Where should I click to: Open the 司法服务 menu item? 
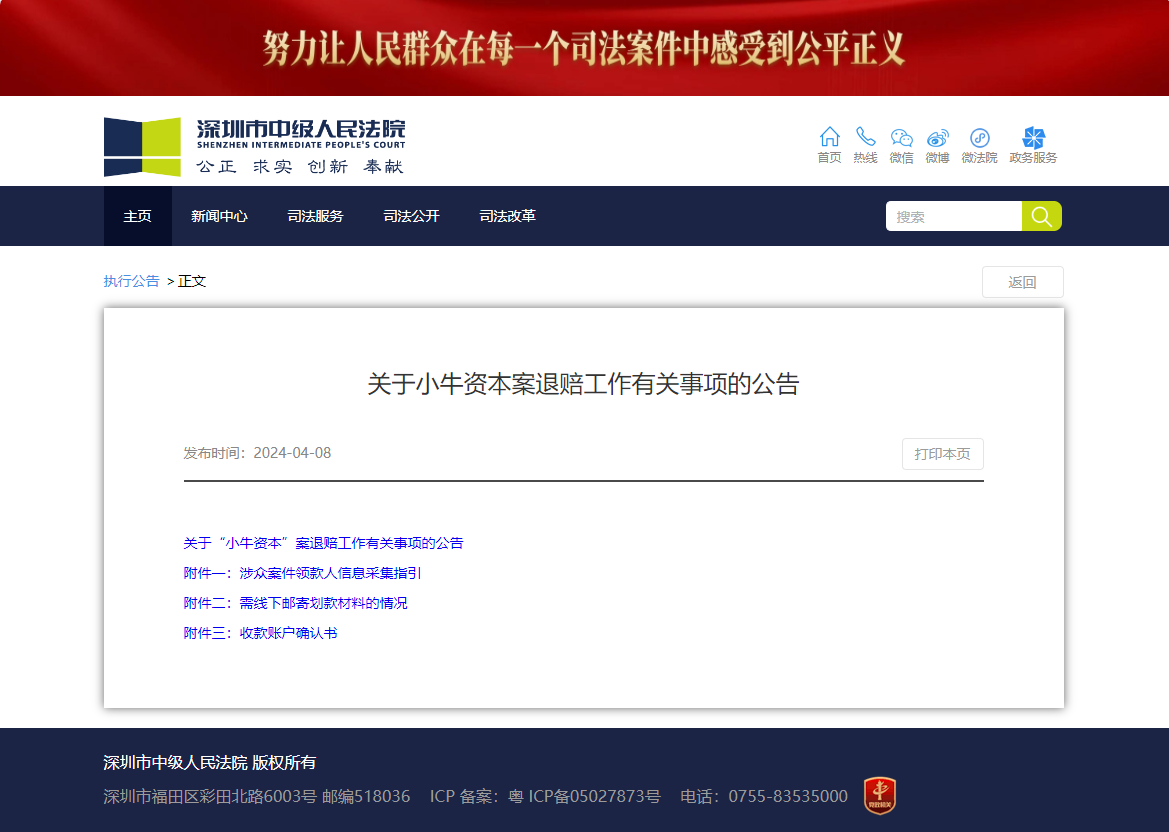(315, 216)
